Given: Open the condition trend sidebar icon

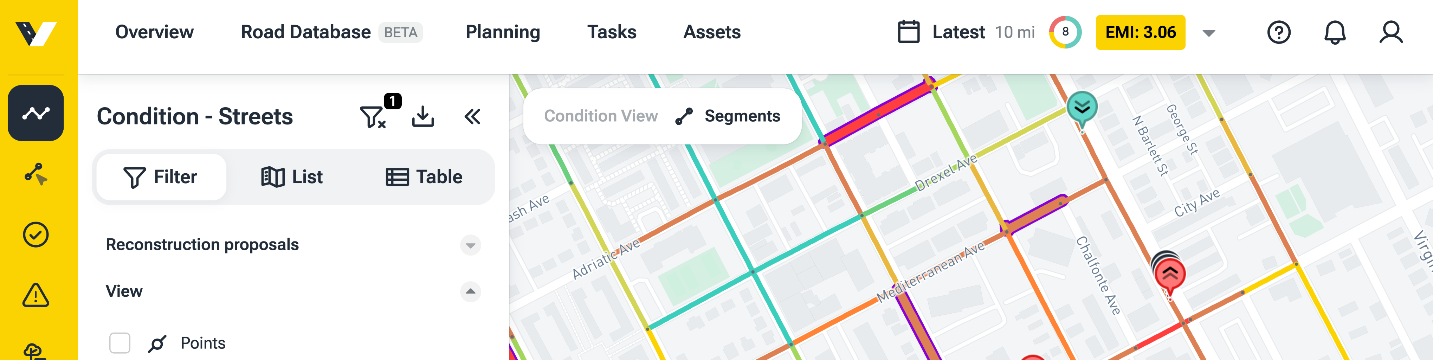Looking at the screenshot, I should (x=36, y=113).
